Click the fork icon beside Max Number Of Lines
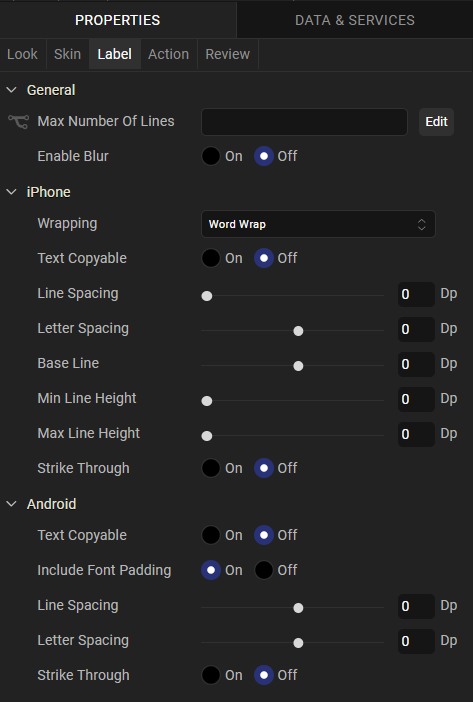The width and height of the screenshot is (473, 702). (18, 122)
